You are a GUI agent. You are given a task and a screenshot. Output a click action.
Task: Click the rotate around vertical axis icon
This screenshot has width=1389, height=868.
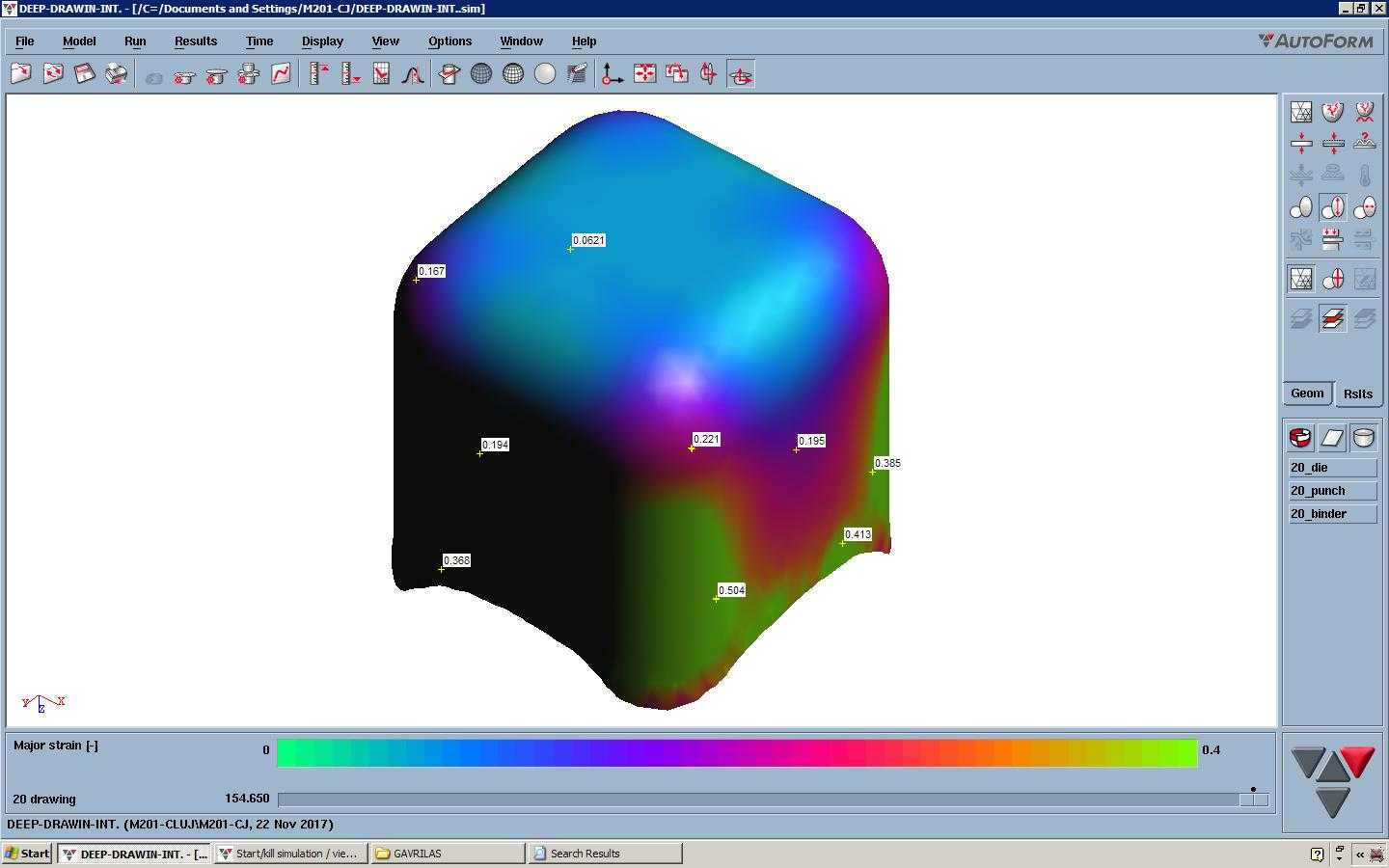click(709, 74)
